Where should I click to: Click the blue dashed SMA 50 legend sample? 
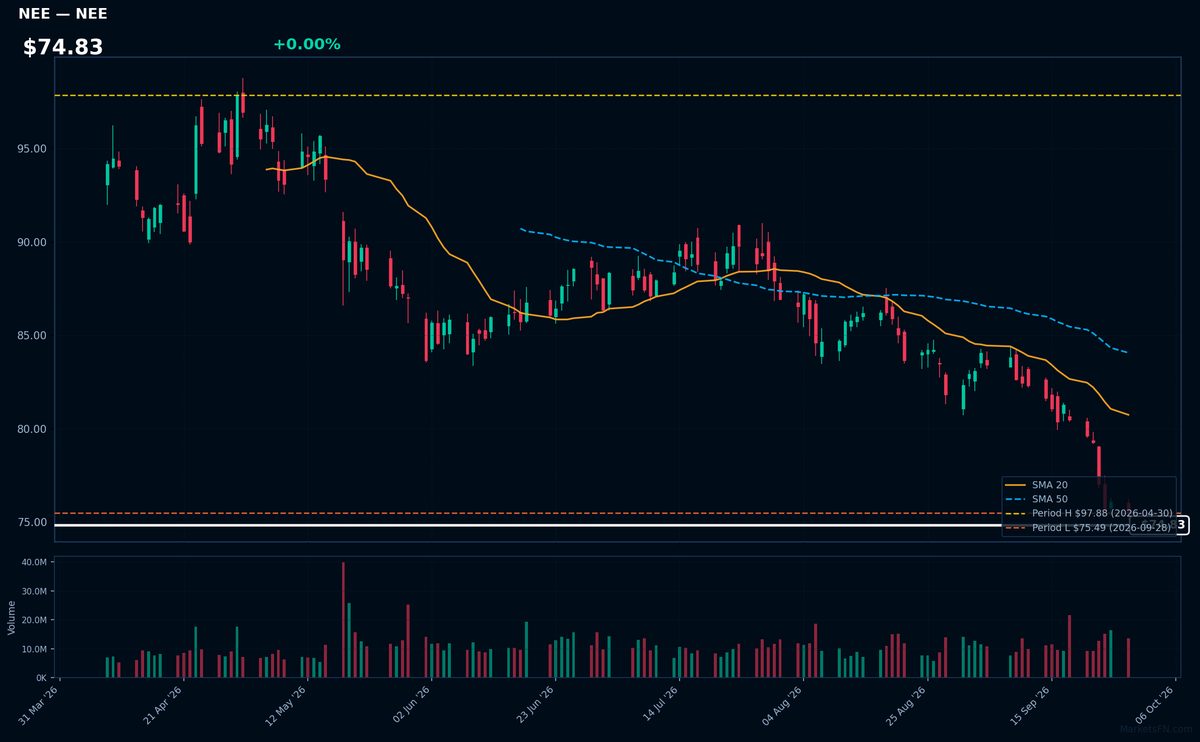tap(1016, 499)
